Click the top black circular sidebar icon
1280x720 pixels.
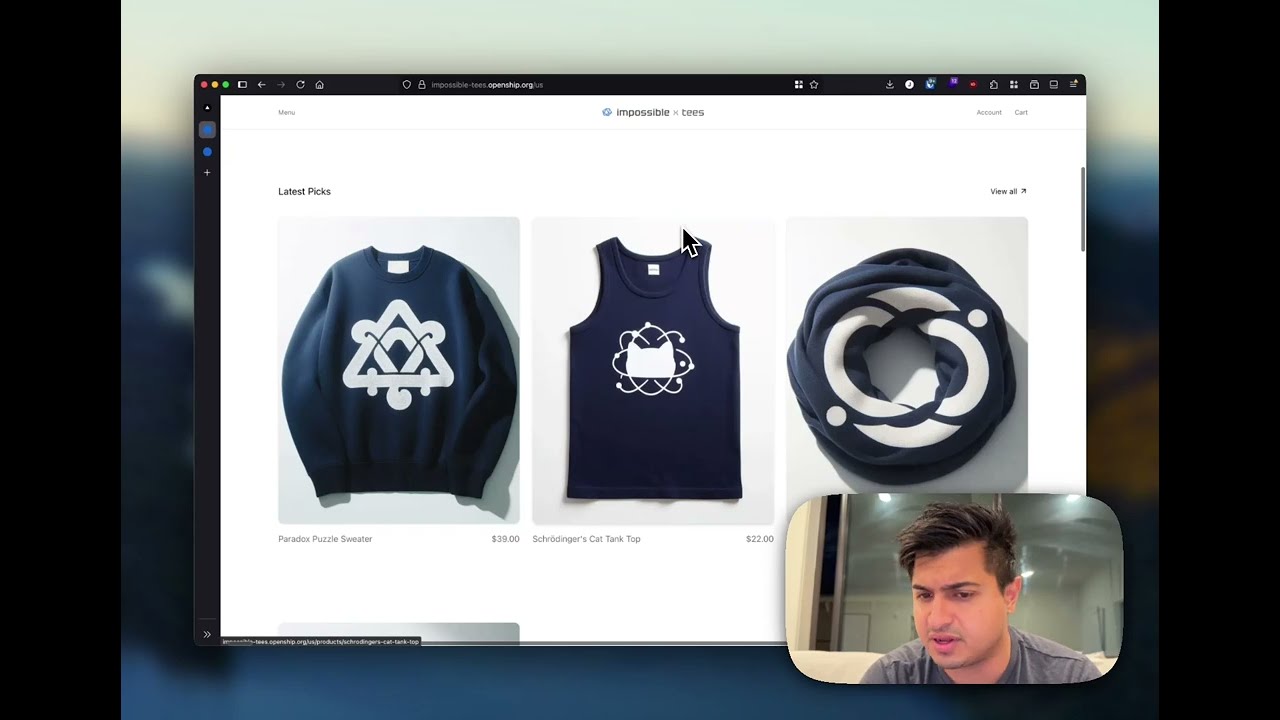click(x=207, y=107)
